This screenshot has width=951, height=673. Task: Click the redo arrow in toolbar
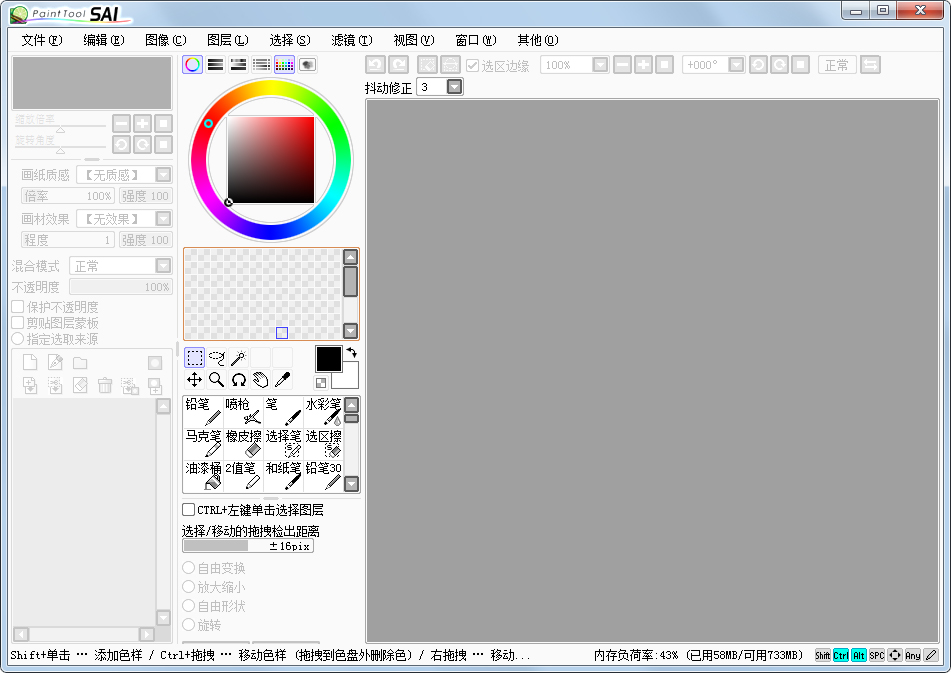coord(398,65)
